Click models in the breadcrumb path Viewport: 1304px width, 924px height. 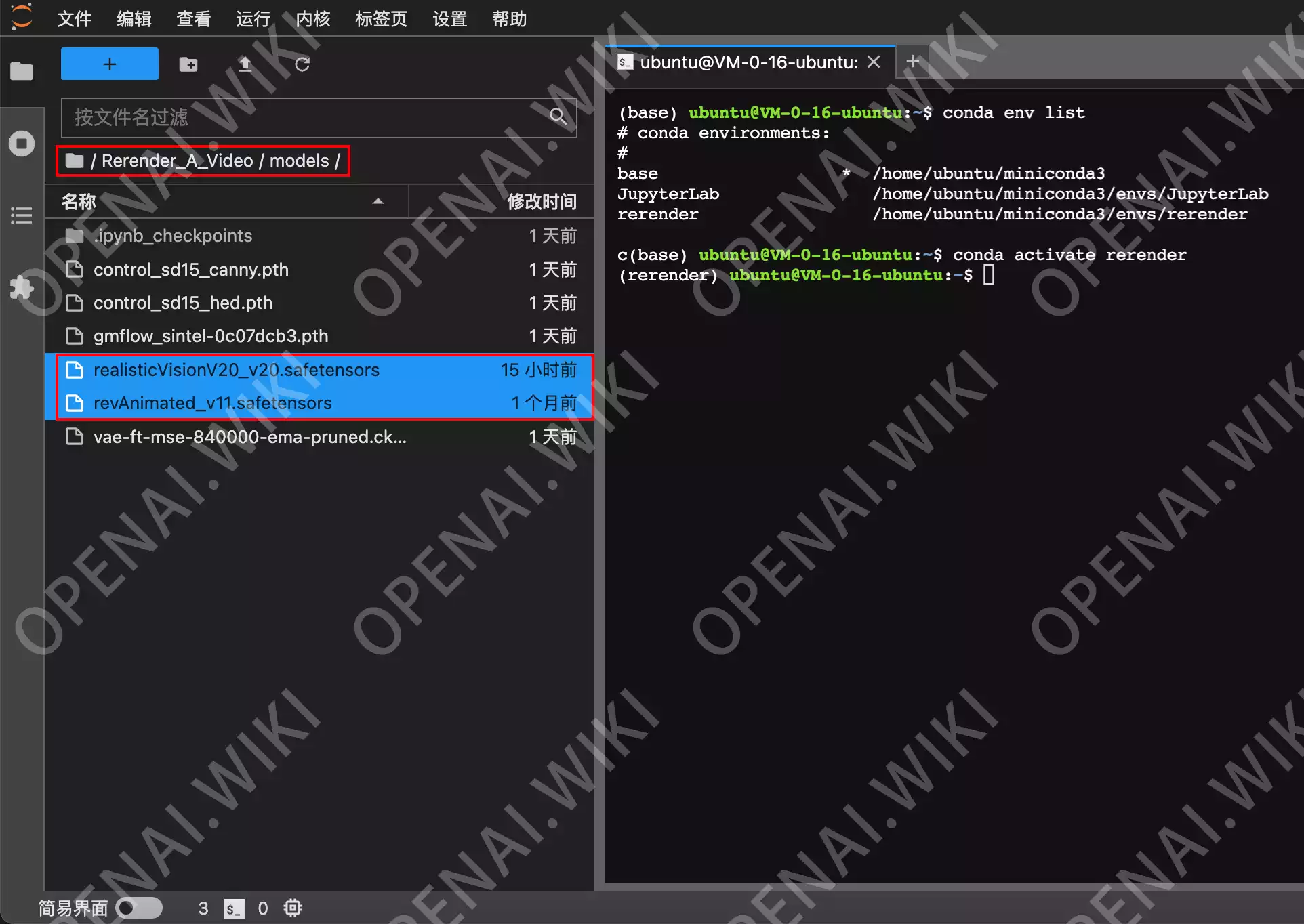[299, 161]
